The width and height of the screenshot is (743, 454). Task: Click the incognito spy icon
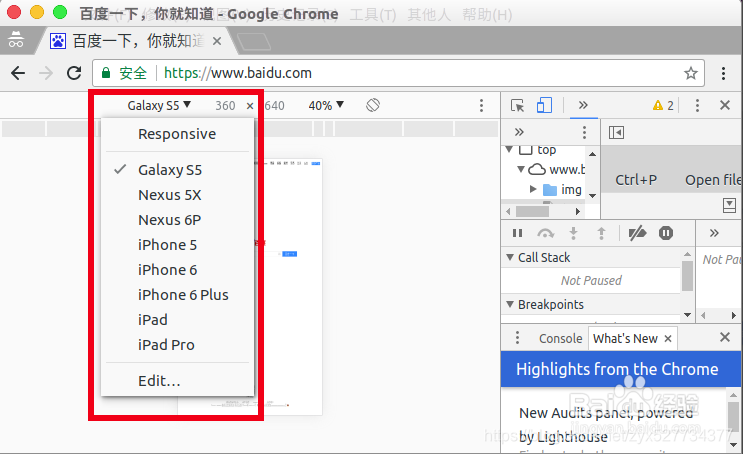[16, 40]
